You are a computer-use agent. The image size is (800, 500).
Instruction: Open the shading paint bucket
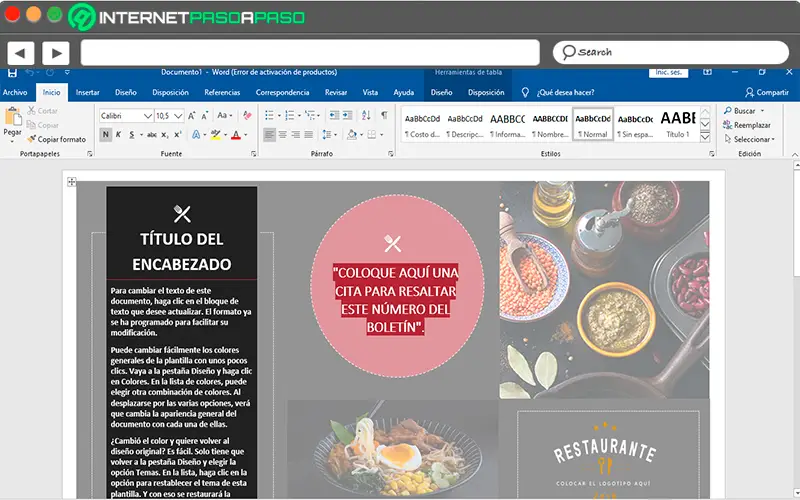point(352,135)
